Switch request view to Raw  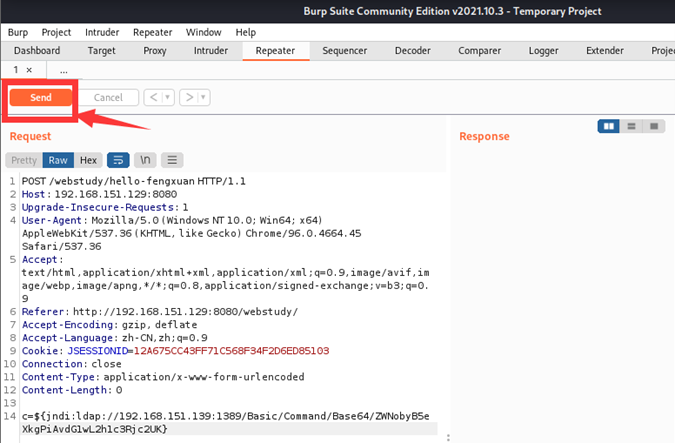click(x=58, y=160)
